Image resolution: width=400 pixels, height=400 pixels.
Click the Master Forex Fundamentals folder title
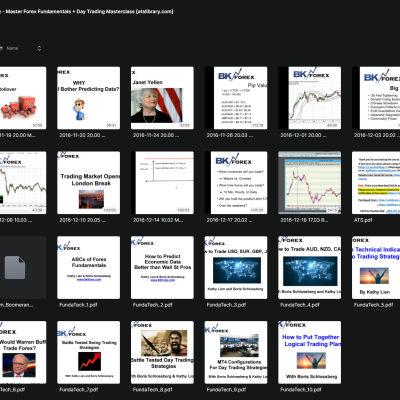(x=87, y=11)
